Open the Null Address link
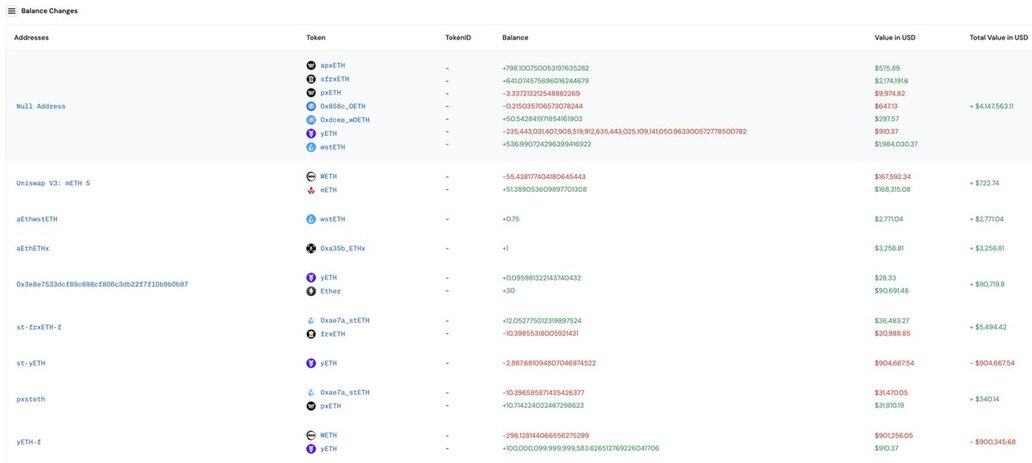The width and height of the screenshot is (1032, 463). pyautogui.click(x=41, y=106)
